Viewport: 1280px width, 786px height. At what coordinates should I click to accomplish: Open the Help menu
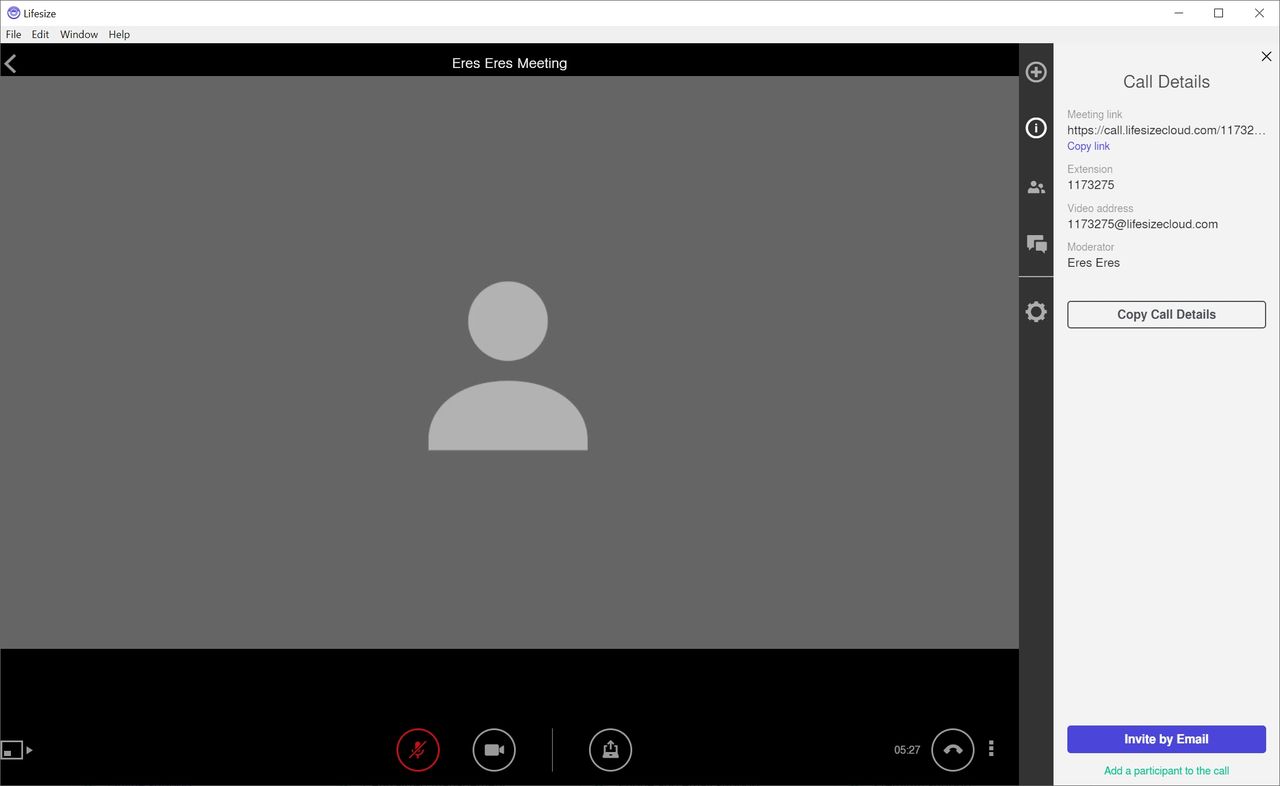tap(119, 34)
